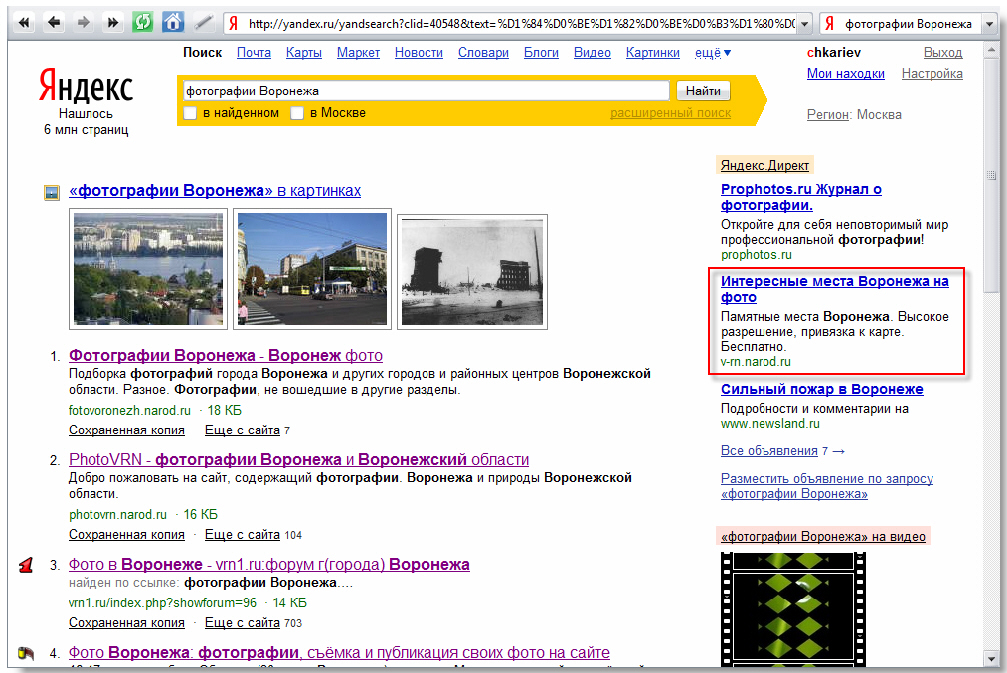Click the Yandex site icon in the address bar
This screenshot has width=1007, height=673.
(x=234, y=24)
